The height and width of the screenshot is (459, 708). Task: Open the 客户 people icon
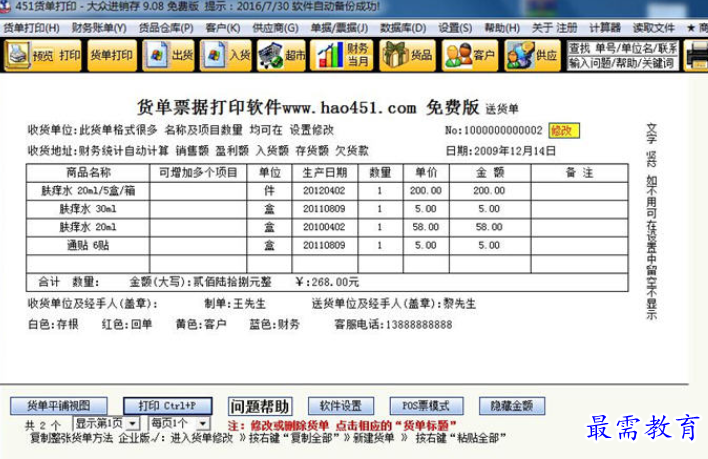[470, 56]
